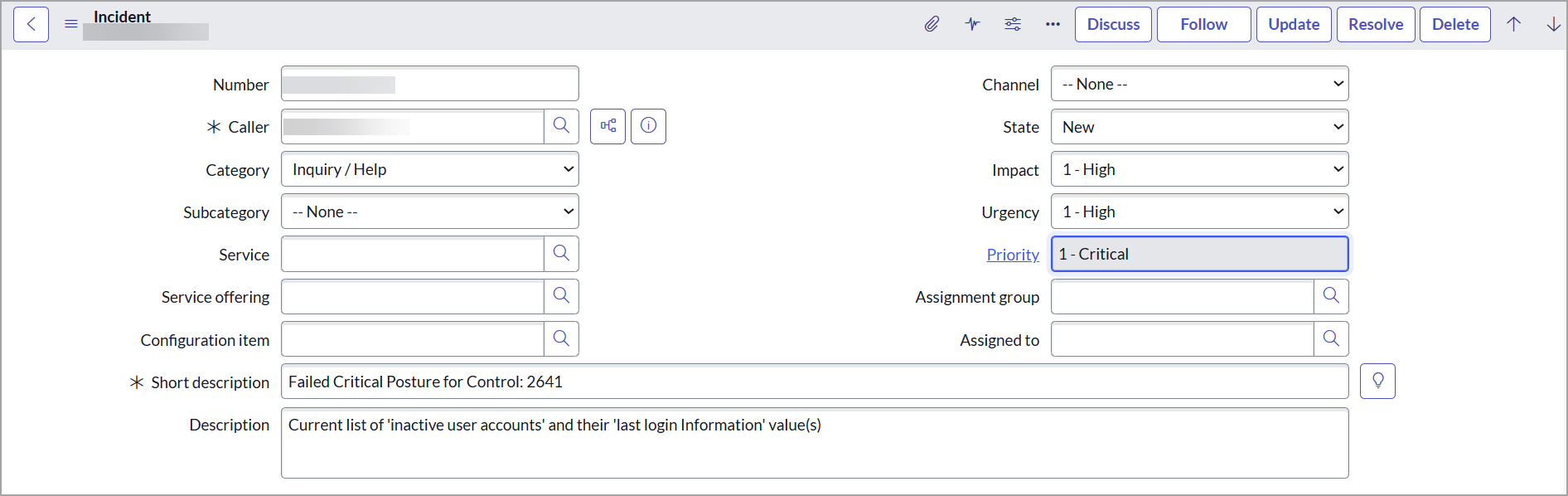Click the Discuss button
The width and height of the screenshot is (1568, 496).
(x=1113, y=24)
